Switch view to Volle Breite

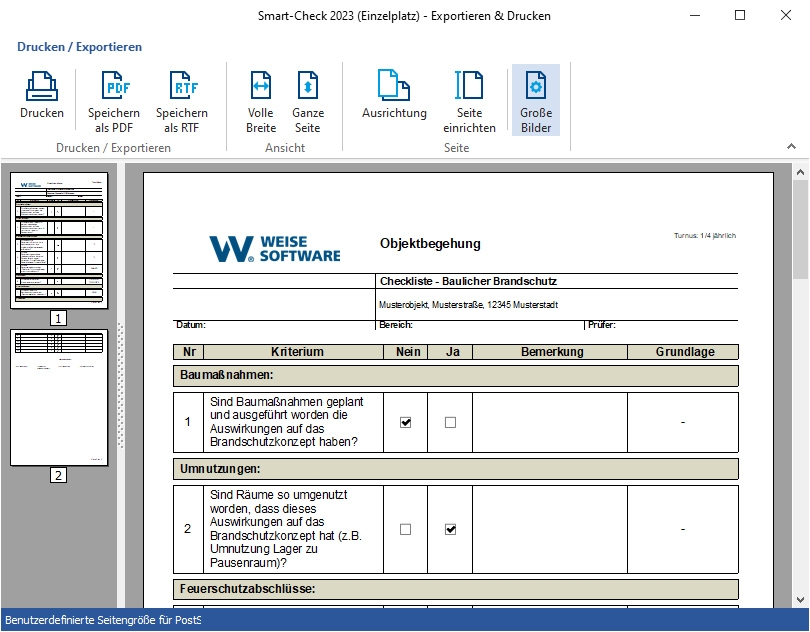tap(261, 100)
